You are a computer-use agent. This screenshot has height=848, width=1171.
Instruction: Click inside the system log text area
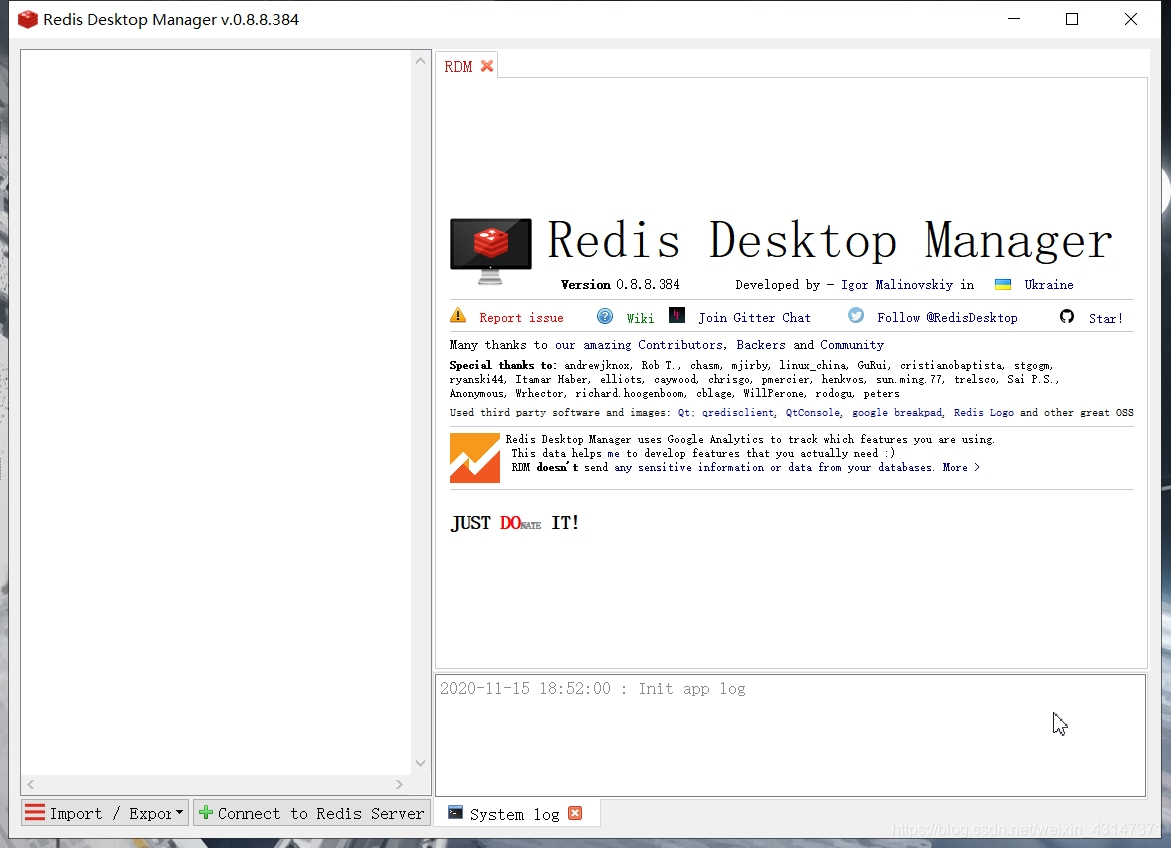790,736
